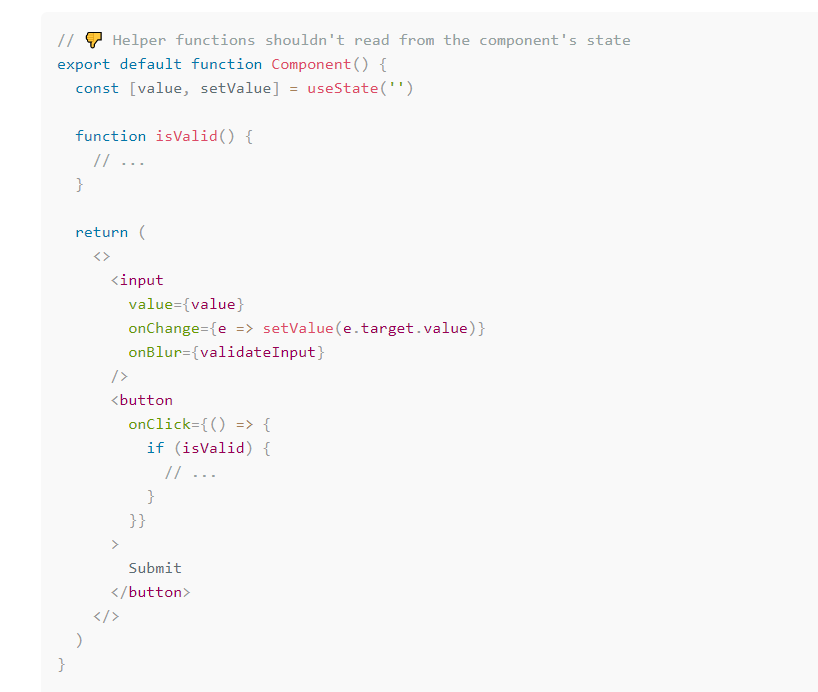818x692 pixels.
Task: Click the opening button tag
Action: click(x=141, y=400)
